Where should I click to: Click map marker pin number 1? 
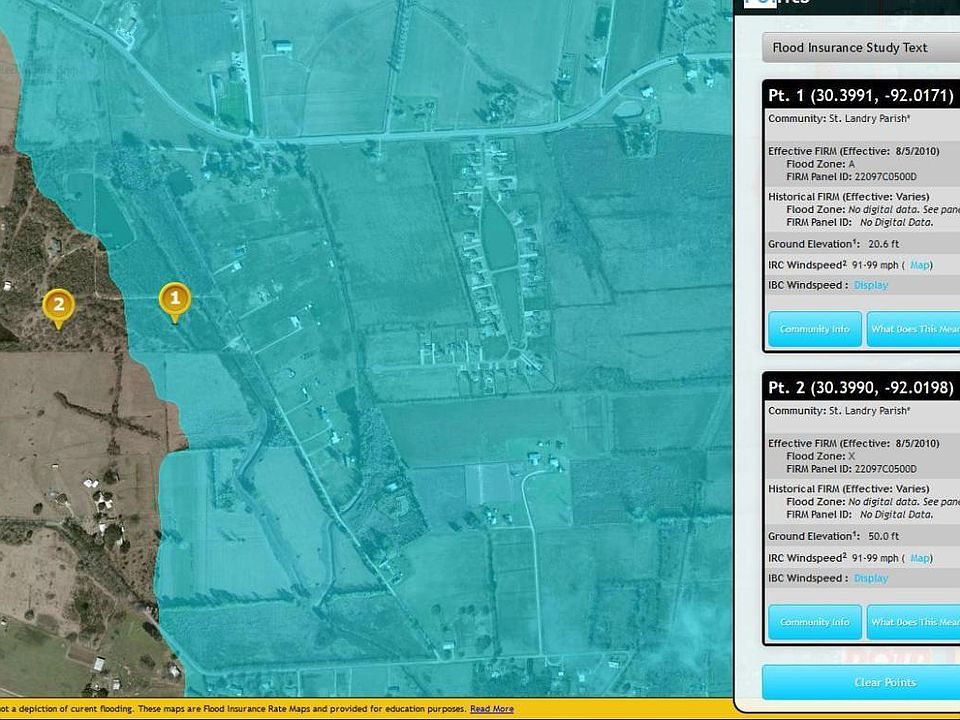click(174, 301)
